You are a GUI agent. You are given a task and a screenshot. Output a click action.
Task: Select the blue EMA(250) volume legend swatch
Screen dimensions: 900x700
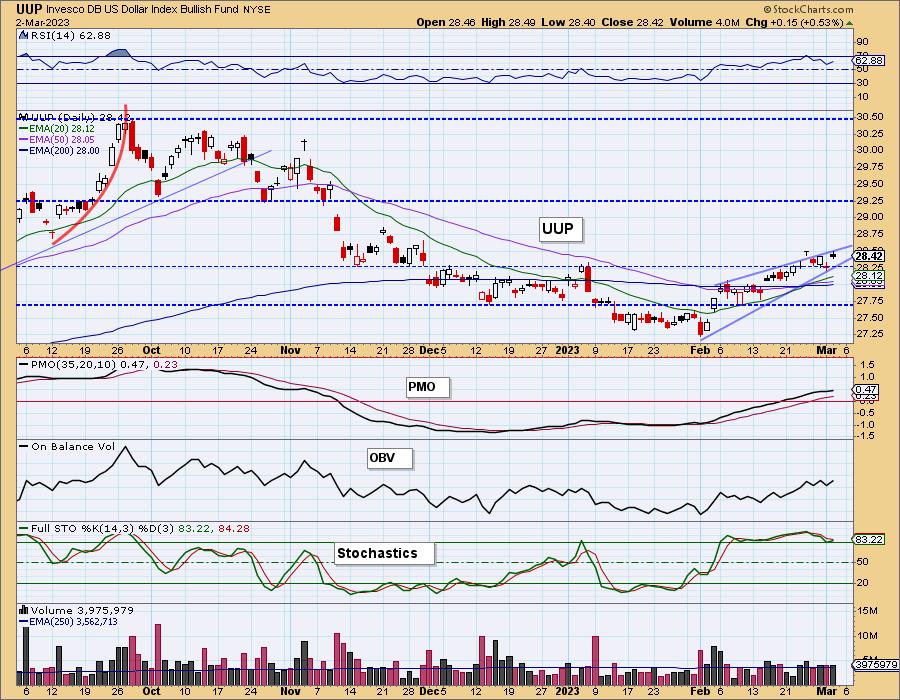pos(24,621)
